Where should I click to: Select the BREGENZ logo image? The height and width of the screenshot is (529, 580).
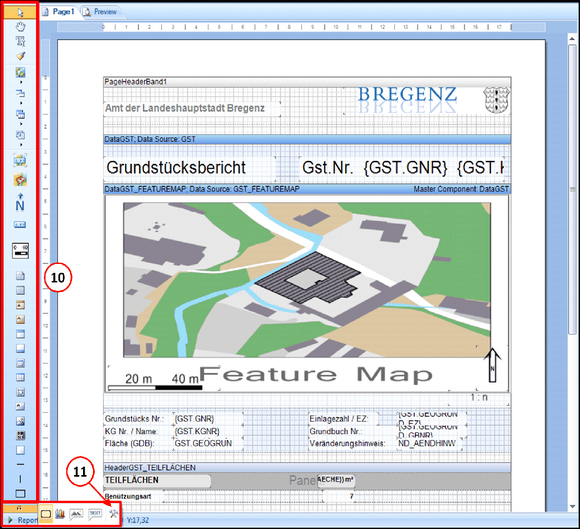pos(408,100)
